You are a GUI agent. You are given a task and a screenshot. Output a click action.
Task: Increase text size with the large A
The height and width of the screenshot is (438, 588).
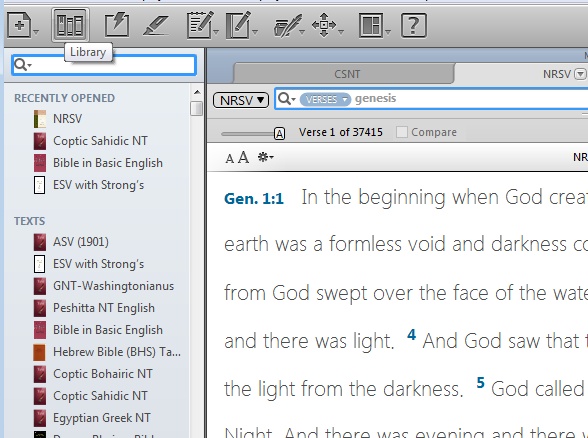click(243, 157)
